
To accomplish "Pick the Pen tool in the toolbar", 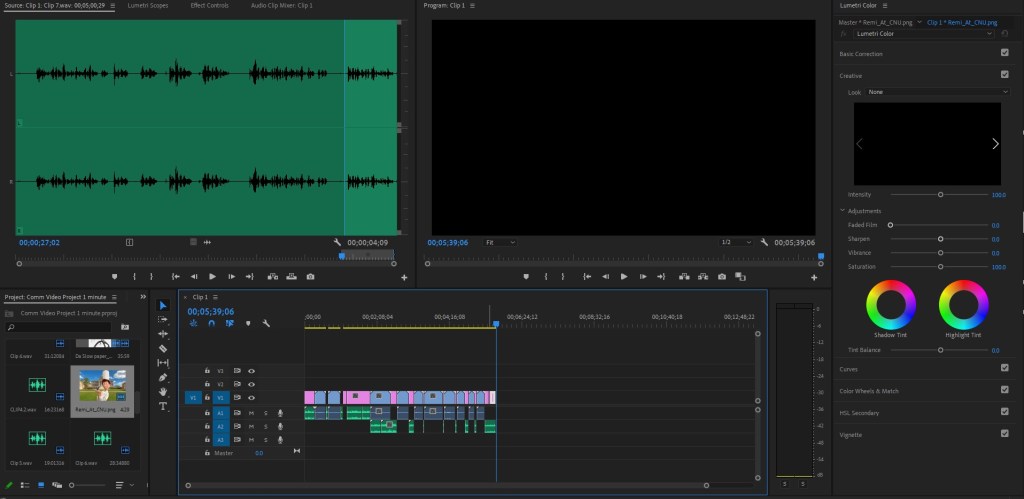I will [163, 377].
